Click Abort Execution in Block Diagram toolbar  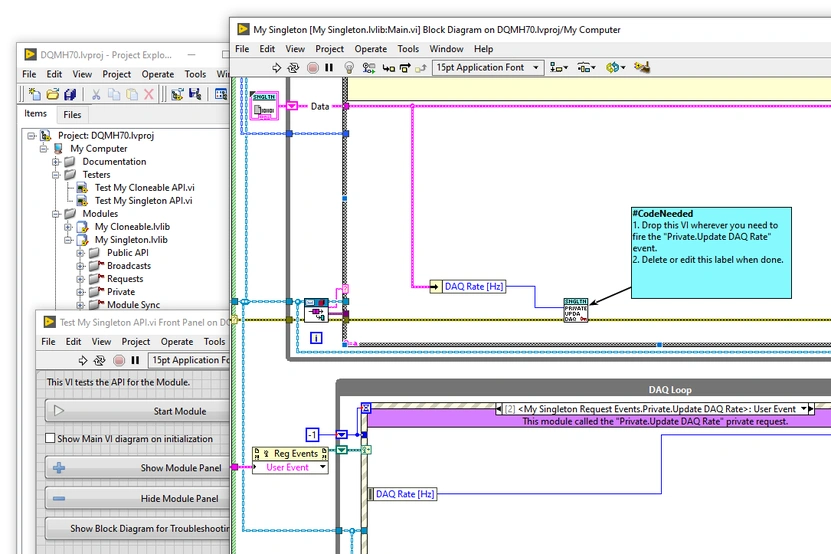[313, 68]
